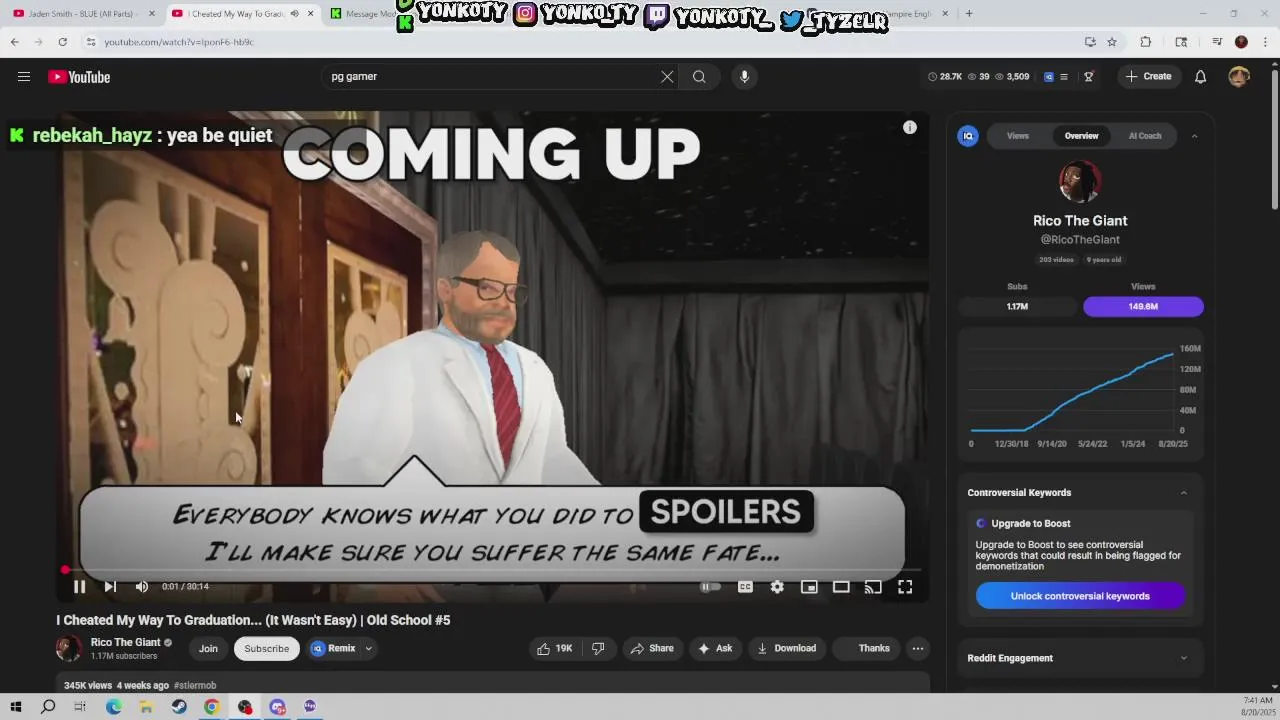
Task: Click the vidIQ logo in side panel
Action: pos(968,136)
